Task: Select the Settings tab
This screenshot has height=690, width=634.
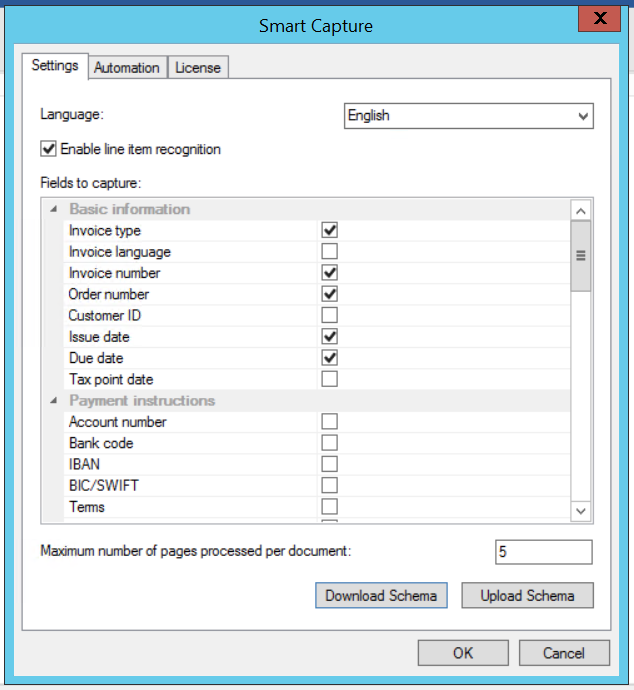Action: pos(55,66)
